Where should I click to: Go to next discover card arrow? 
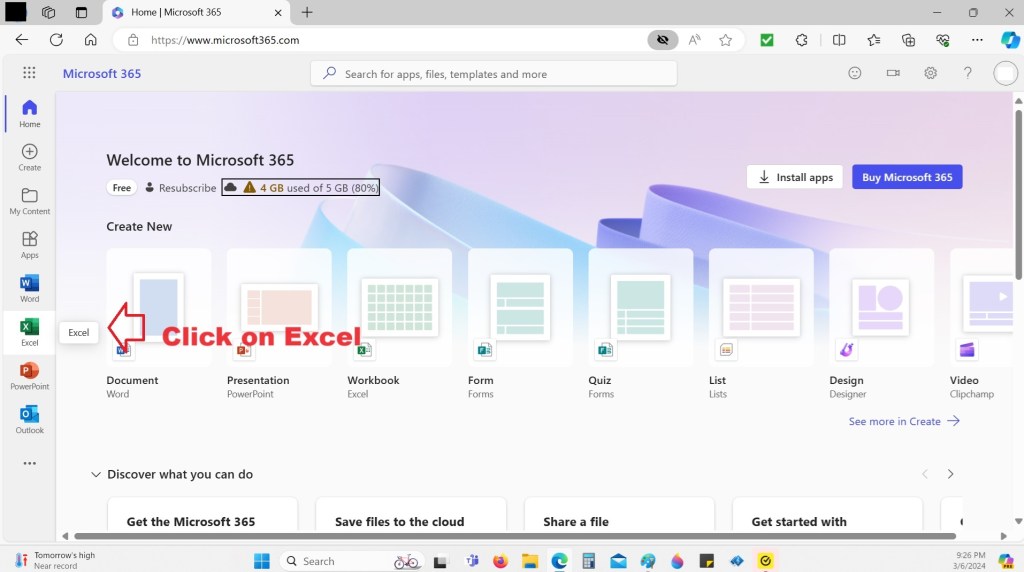click(x=950, y=474)
